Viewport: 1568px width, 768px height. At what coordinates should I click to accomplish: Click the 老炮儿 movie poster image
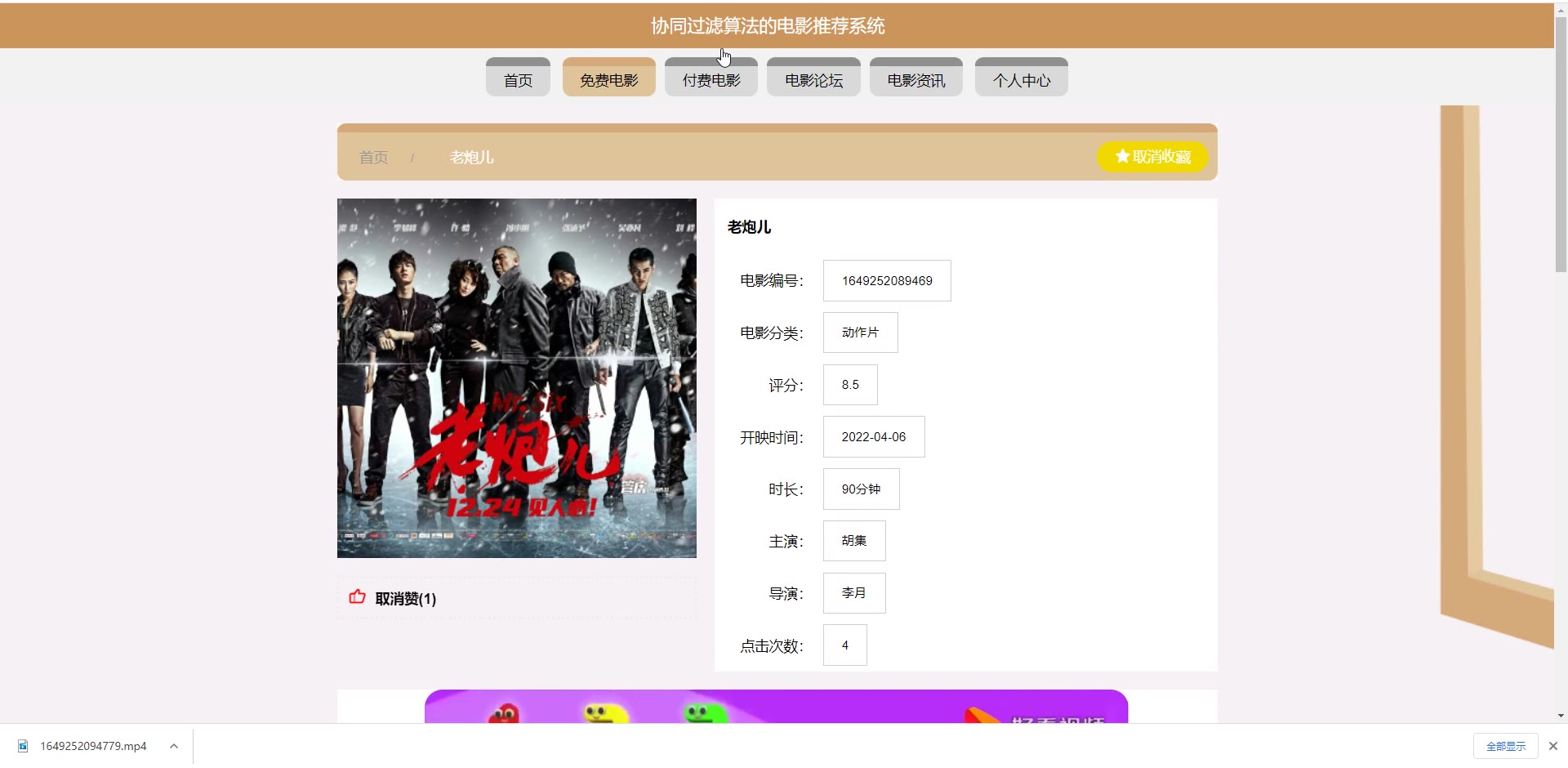517,378
